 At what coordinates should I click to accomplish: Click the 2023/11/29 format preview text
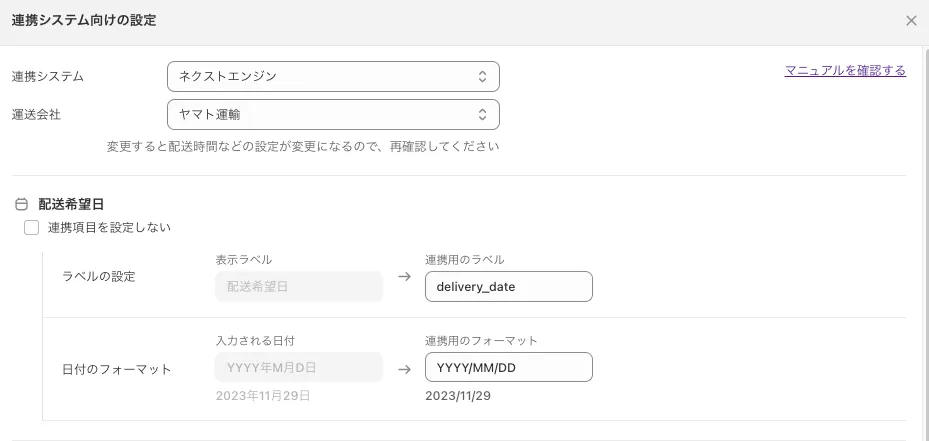click(458, 396)
